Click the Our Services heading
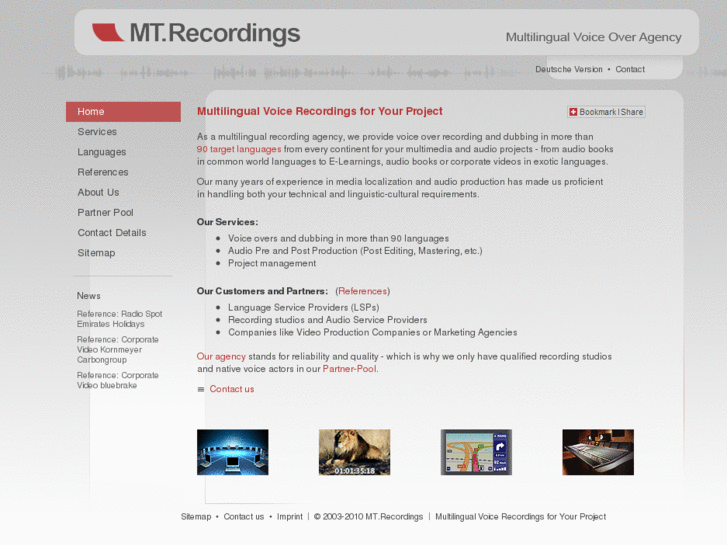Viewport: 727px width, 545px height. pos(227,222)
